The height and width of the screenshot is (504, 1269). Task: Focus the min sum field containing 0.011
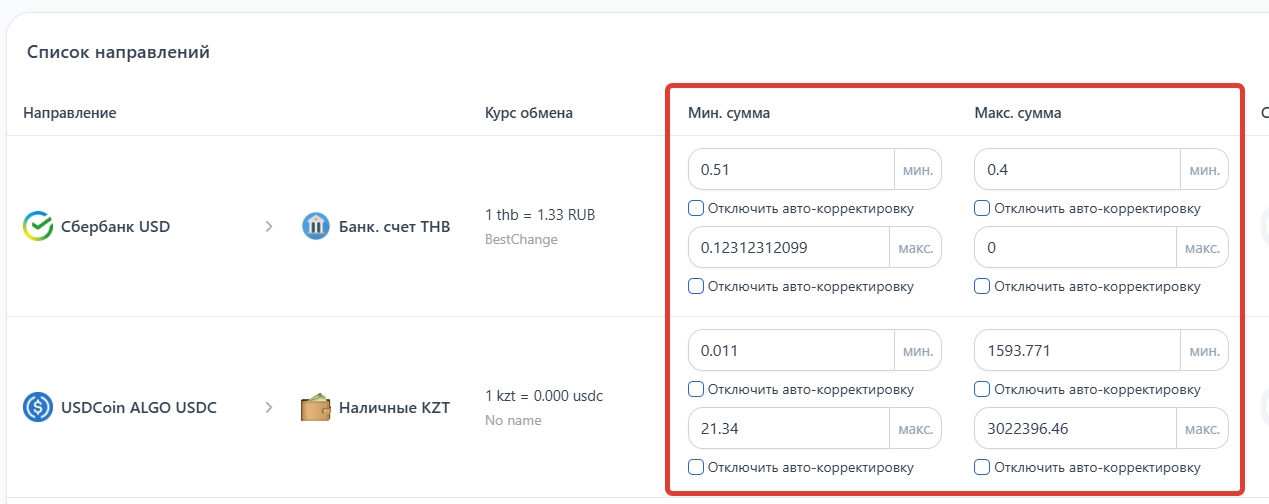coord(790,350)
